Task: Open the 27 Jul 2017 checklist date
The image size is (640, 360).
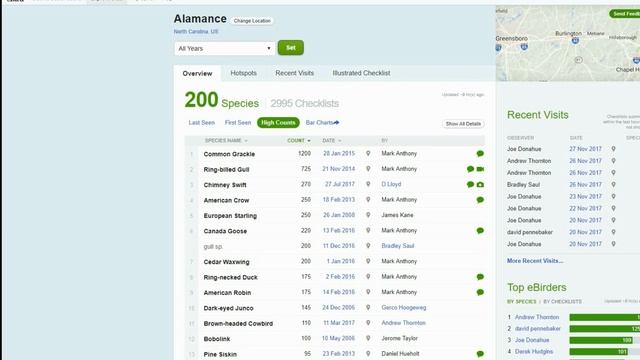Action: pyautogui.click(x=340, y=184)
